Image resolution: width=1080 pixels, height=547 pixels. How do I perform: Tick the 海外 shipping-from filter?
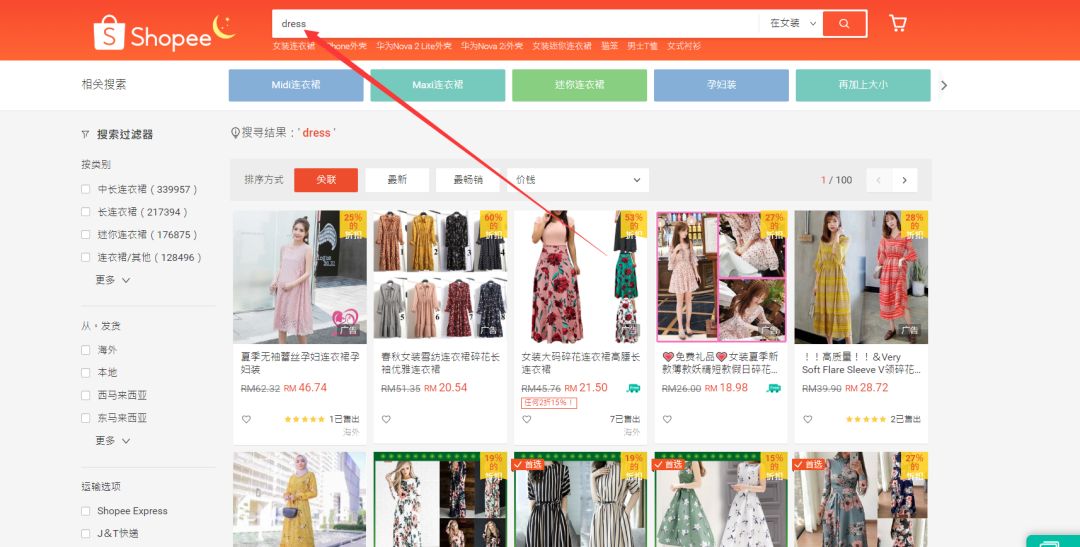[85, 350]
